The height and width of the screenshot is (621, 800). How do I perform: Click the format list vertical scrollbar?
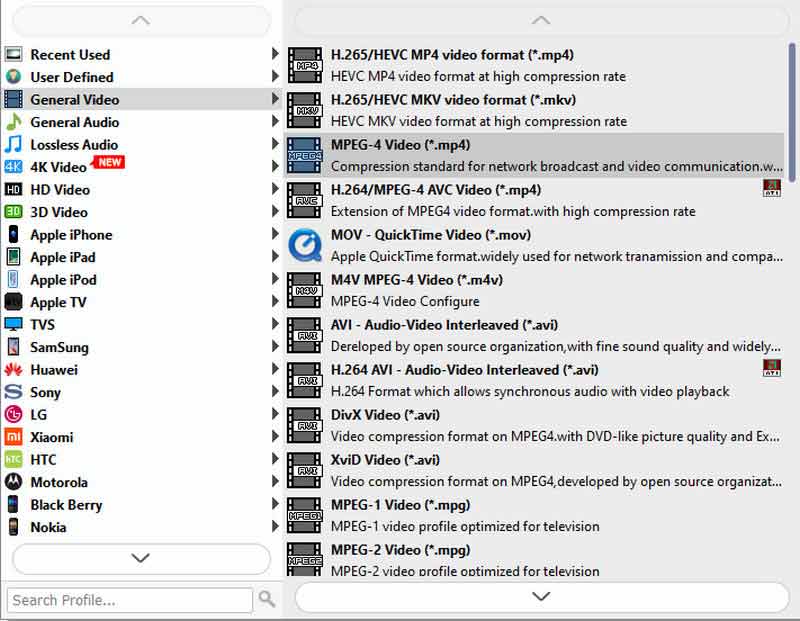pyautogui.click(x=792, y=100)
